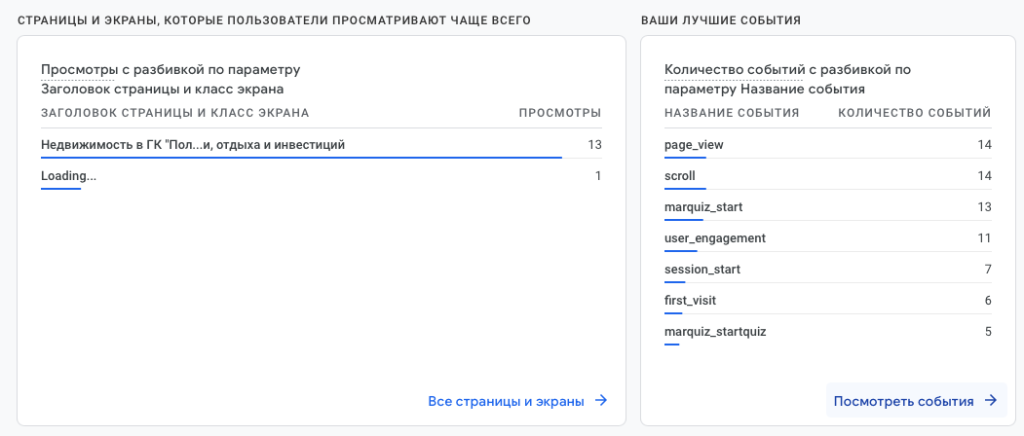Open Все страницы и экраны link
Image resolution: width=1024 pixels, height=436 pixels.
pyautogui.click(x=506, y=401)
